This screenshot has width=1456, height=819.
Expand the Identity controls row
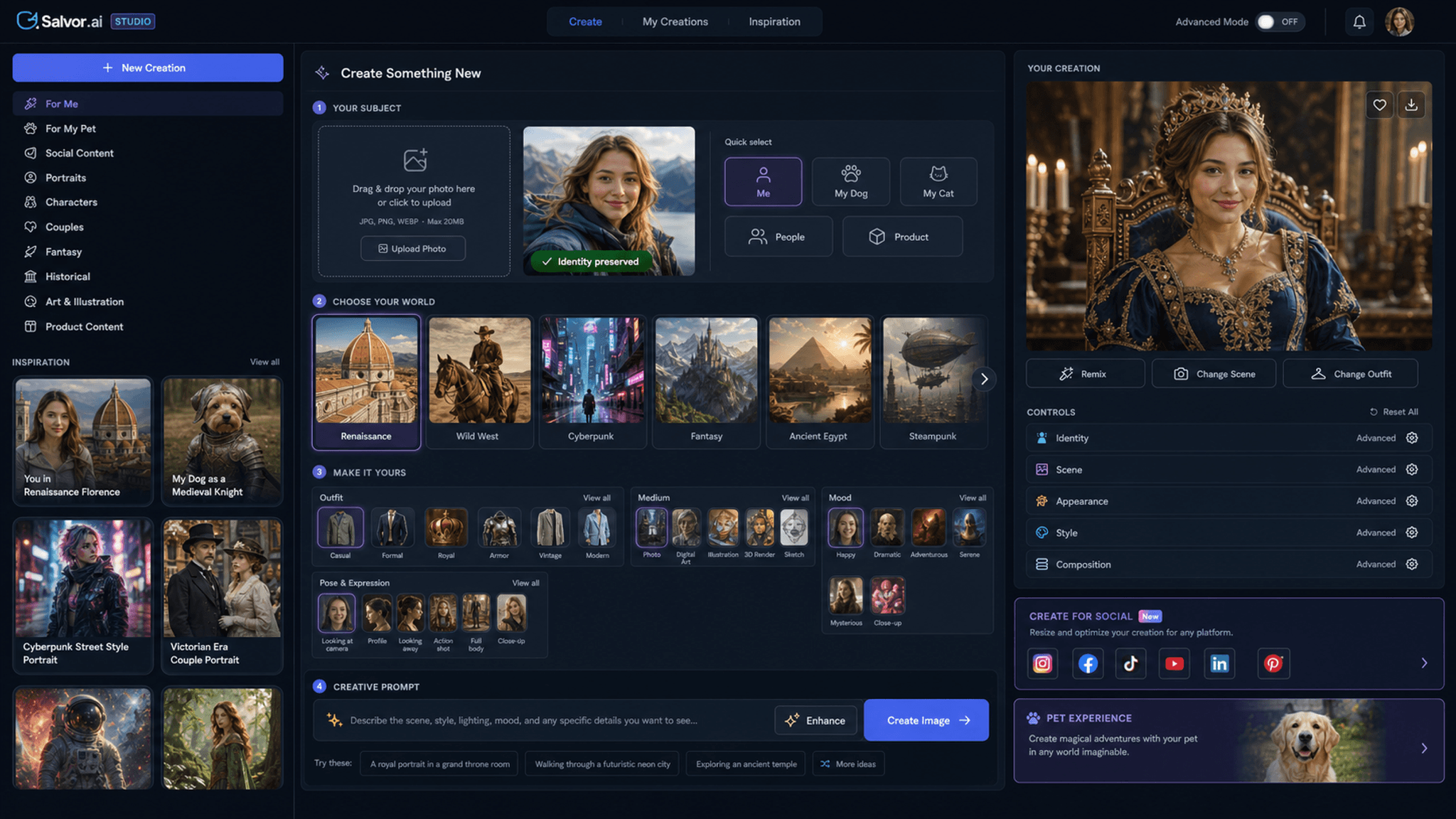[x=1228, y=438]
